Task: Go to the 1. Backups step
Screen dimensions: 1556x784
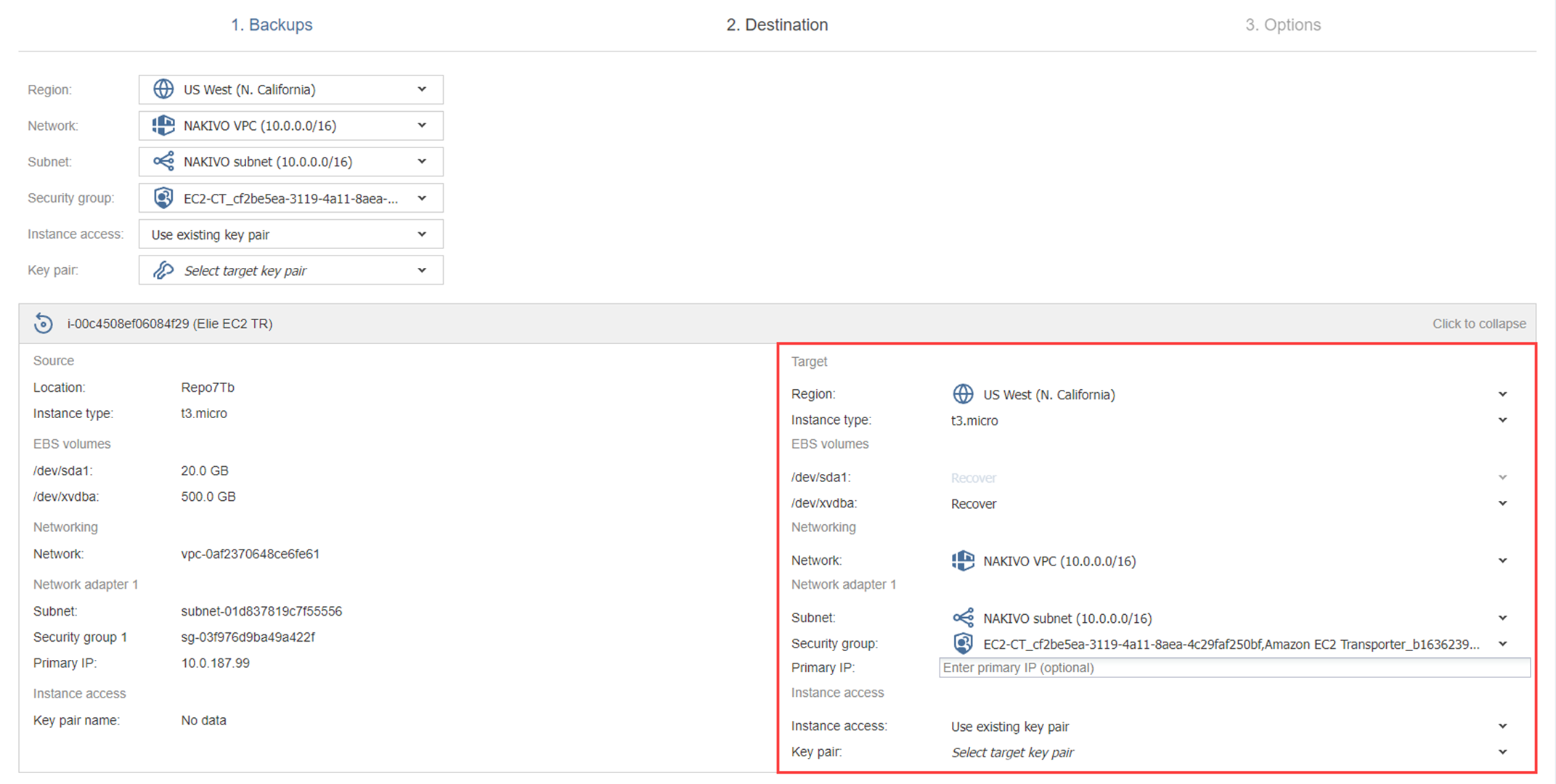Action: point(272,25)
